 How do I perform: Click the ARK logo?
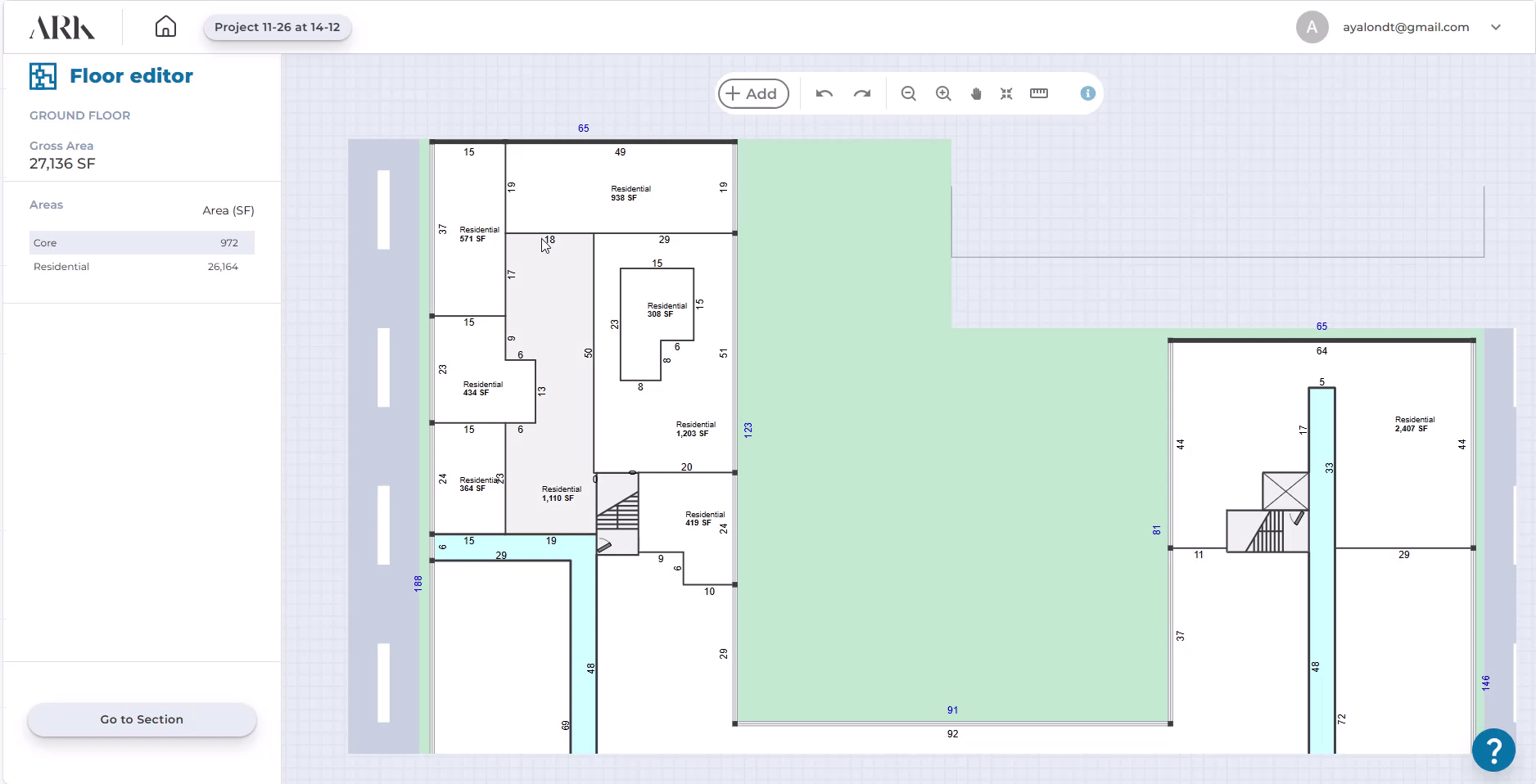click(62, 28)
